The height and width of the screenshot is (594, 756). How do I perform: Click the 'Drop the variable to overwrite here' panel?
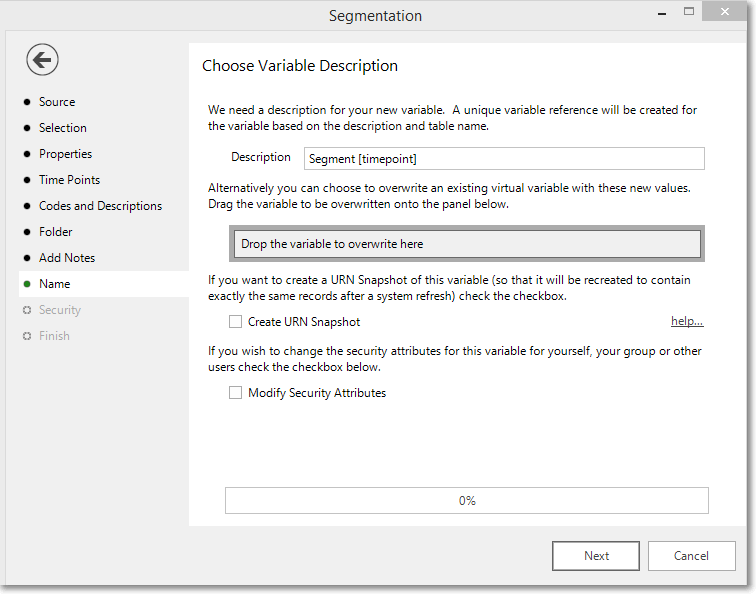(467, 244)
